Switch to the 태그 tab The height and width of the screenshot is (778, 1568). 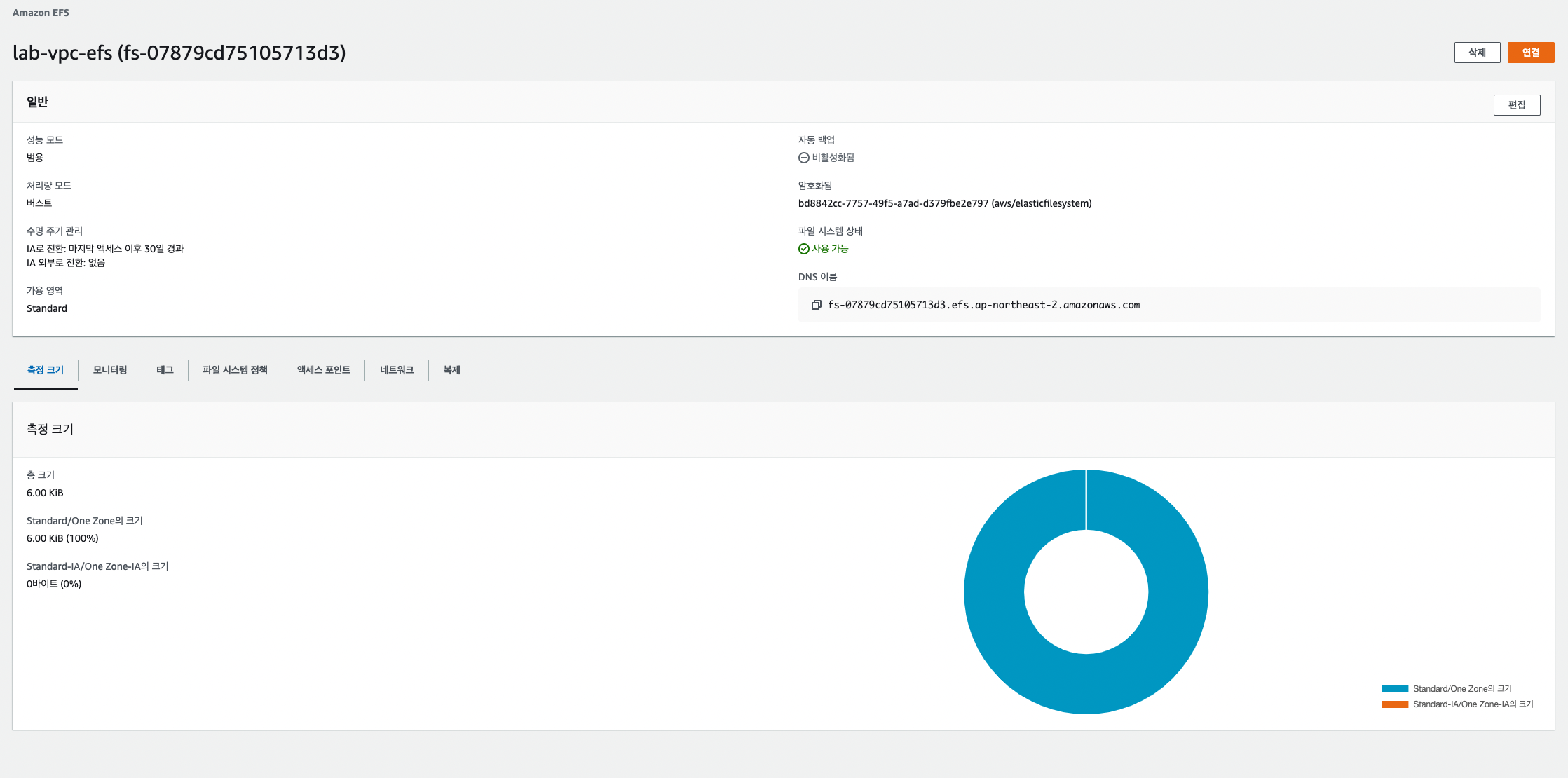(x=165, y=370)
